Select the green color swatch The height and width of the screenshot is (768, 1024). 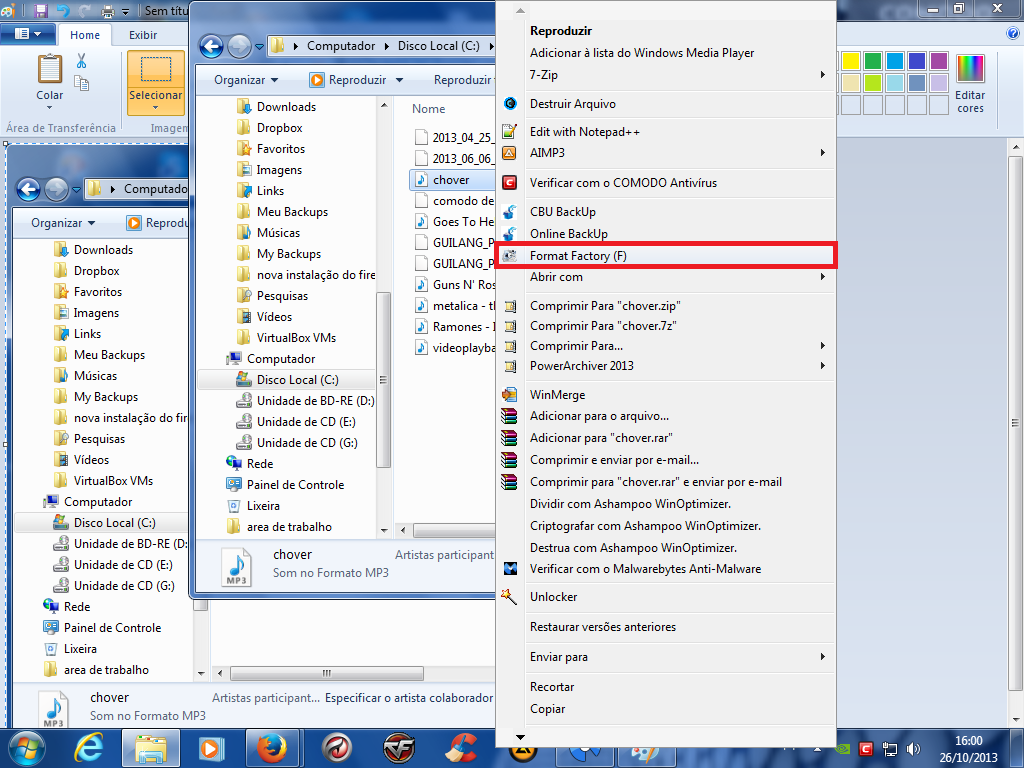pos(872,61)
